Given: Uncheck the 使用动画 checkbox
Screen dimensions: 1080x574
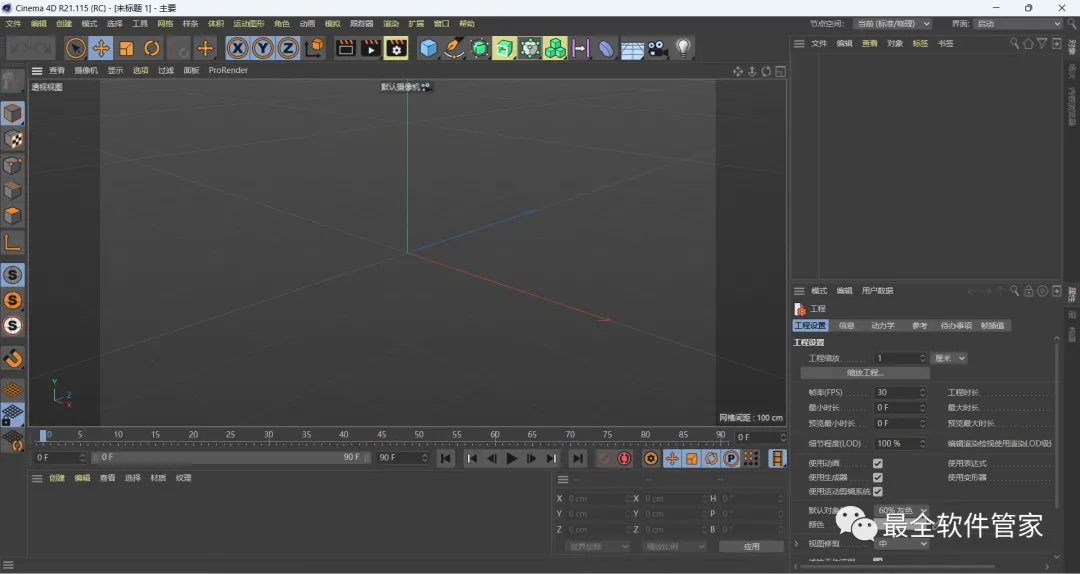Looking at the screenshot, I should [877, 464].
